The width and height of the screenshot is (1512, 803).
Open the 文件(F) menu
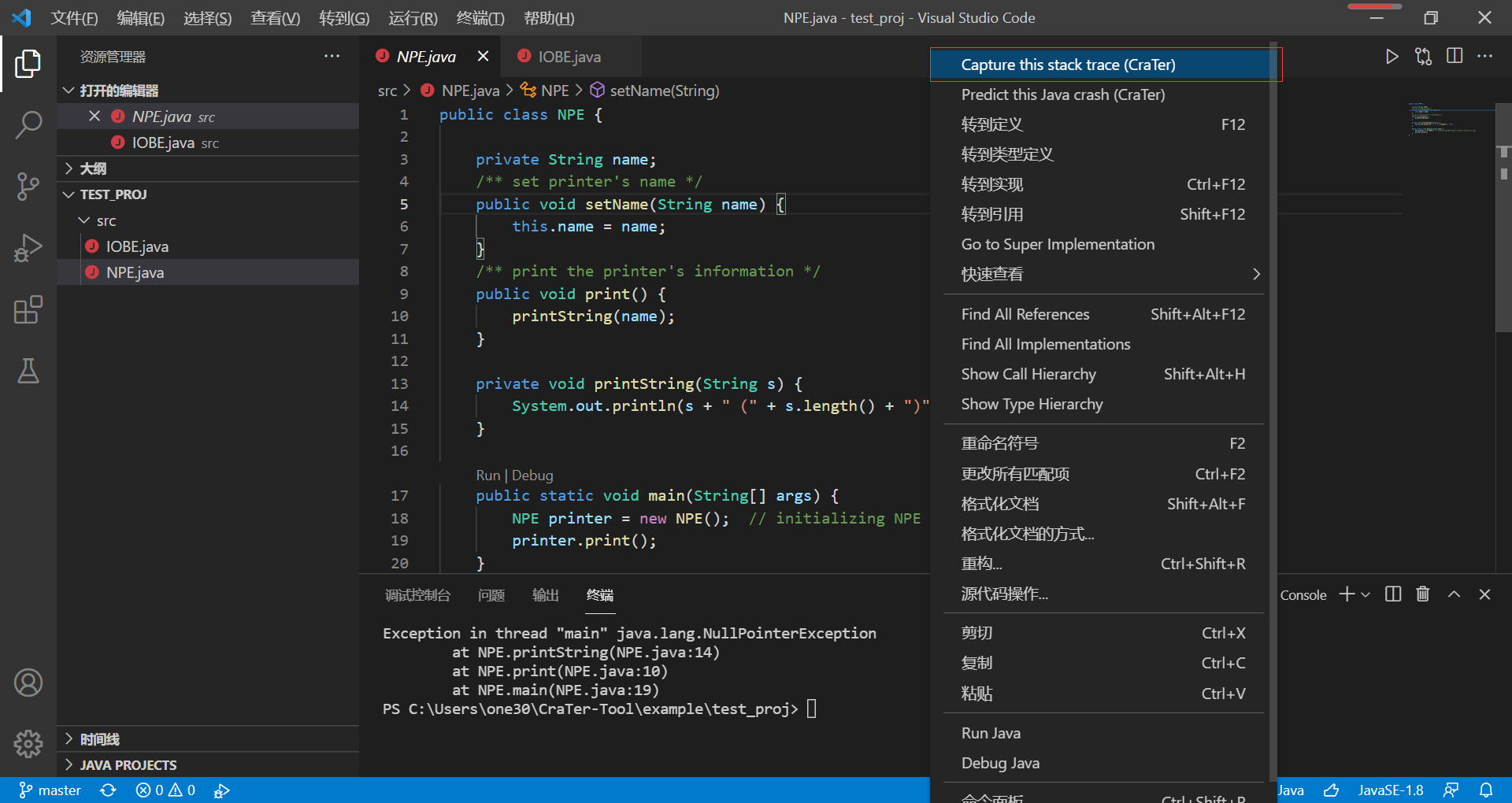click(x=74, y=18)
